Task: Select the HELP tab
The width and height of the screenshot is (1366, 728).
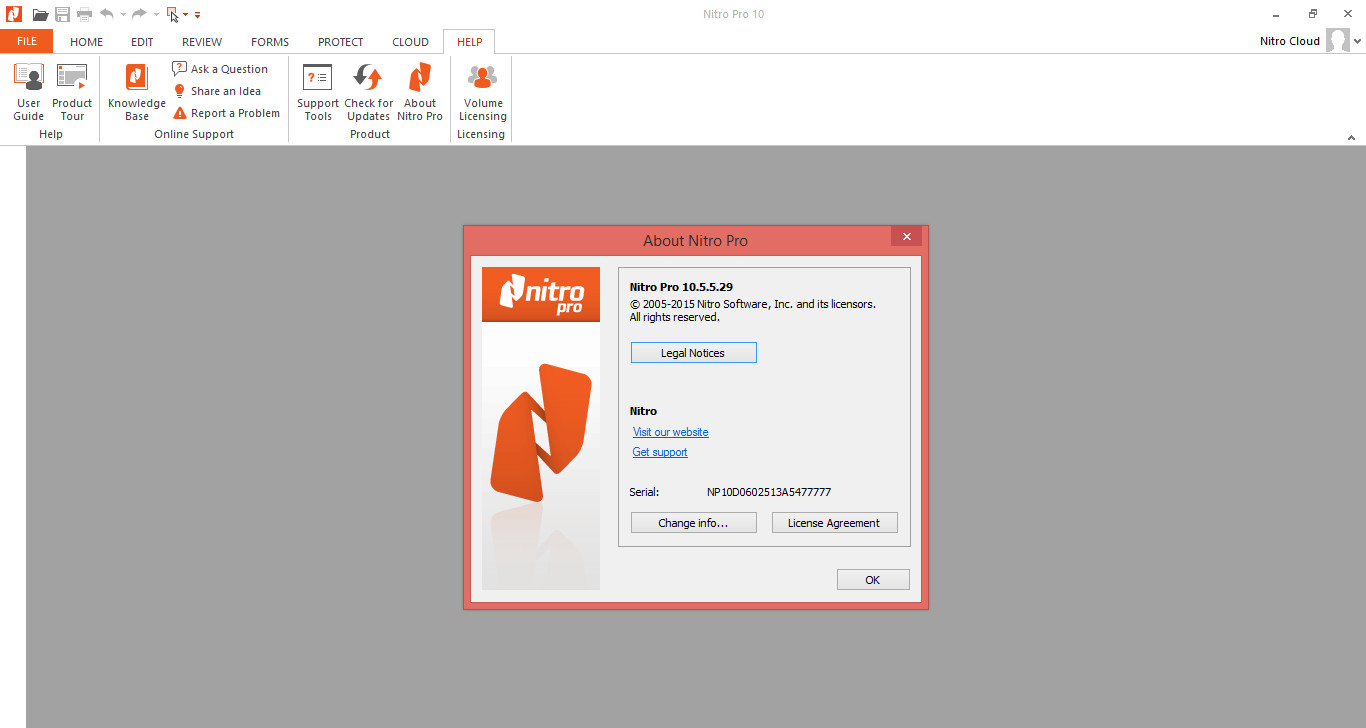Action: coord(469,42)
